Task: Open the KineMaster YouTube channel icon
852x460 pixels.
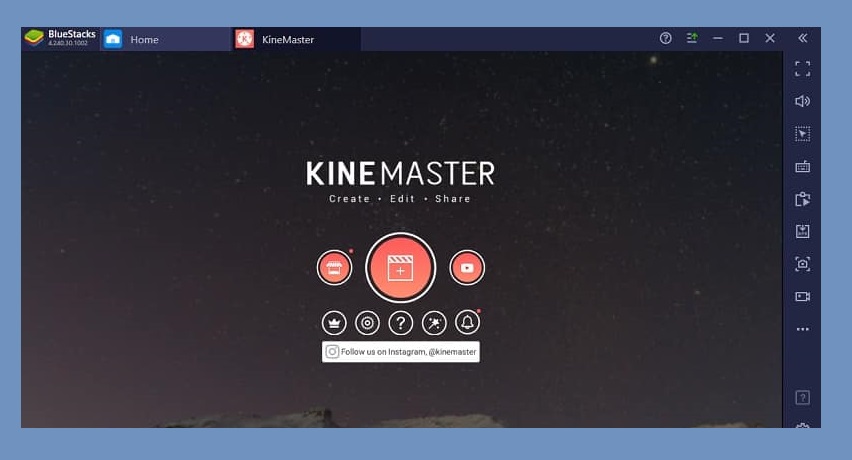Action: pyautogui.click(x=467, y=267)
